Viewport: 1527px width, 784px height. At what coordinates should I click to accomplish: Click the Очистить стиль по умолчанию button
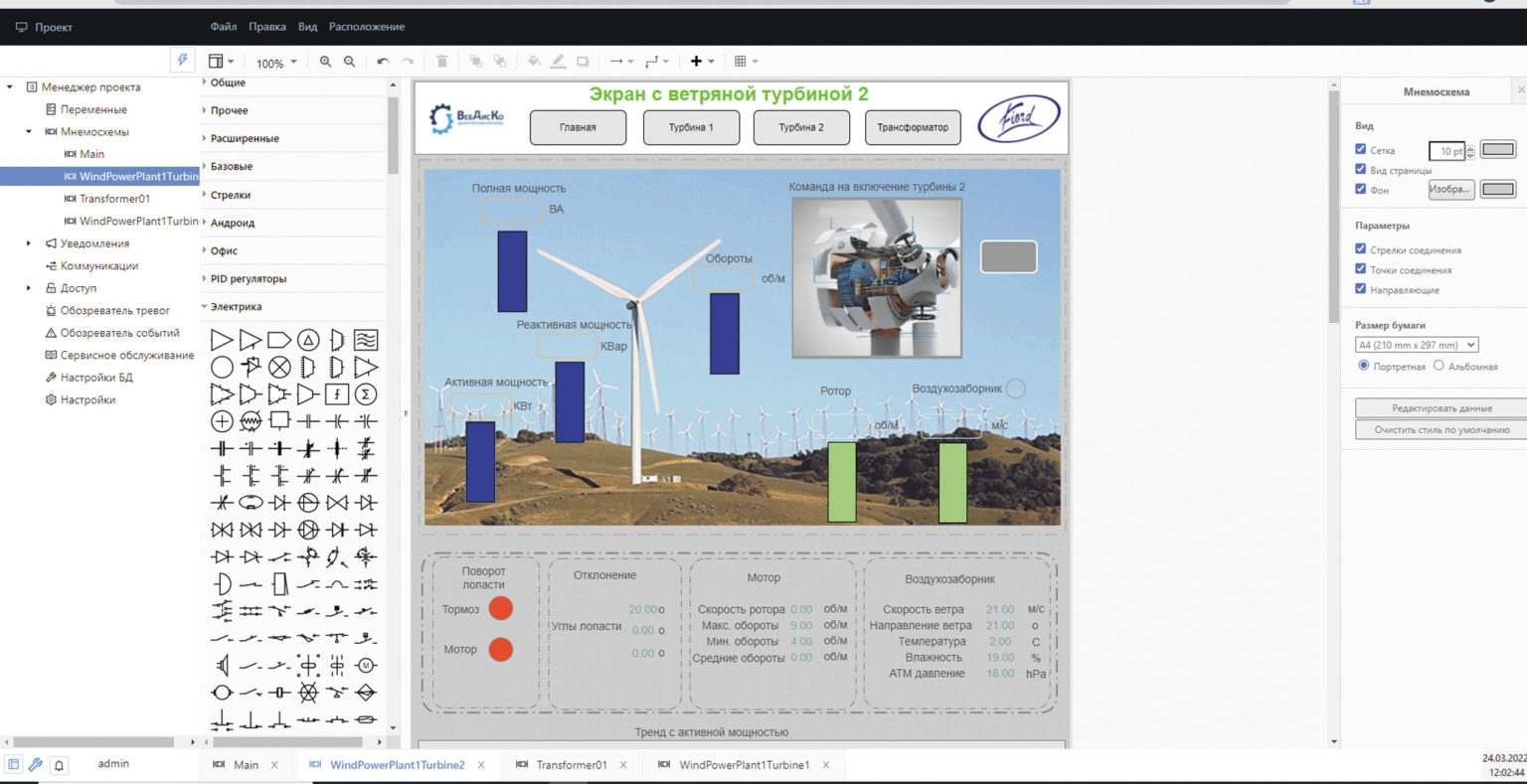1442,430
